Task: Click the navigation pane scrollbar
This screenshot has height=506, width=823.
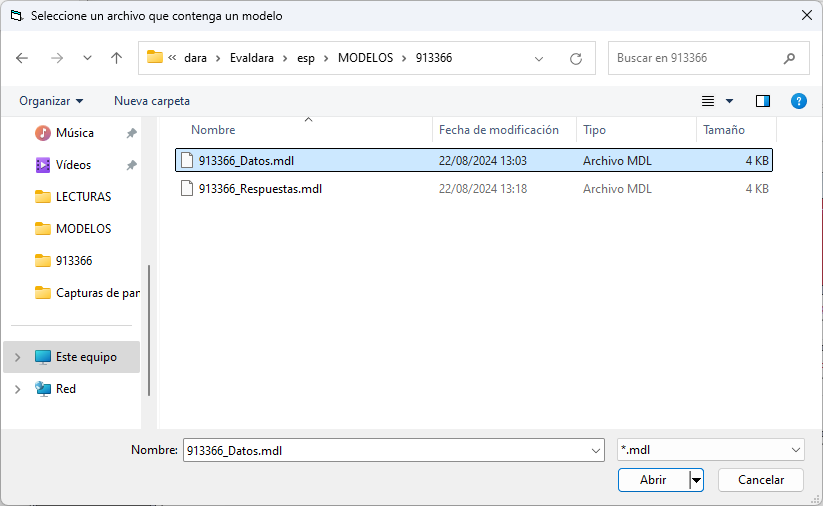Action: pyautogui.click(x=149, y=330)
